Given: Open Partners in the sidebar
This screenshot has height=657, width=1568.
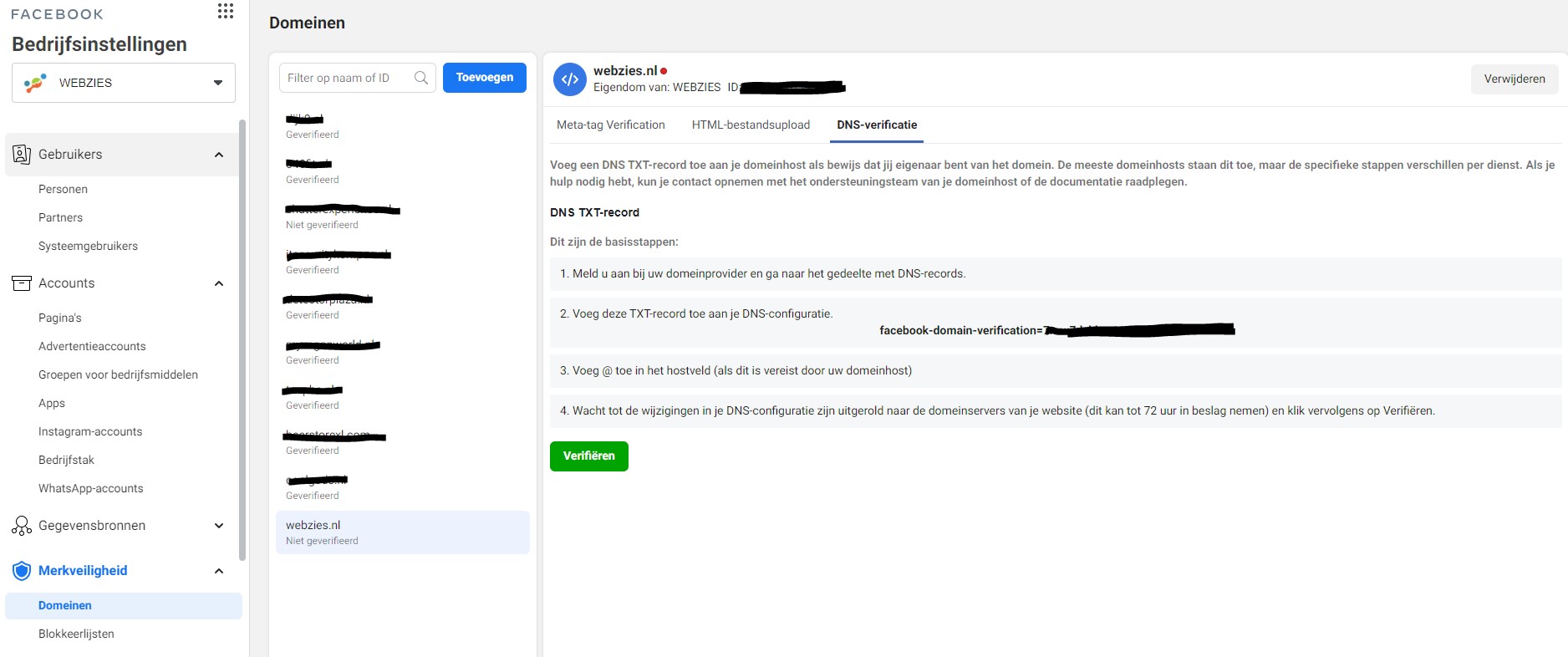Looking at the screenshot, I should (x=60, y=217).
